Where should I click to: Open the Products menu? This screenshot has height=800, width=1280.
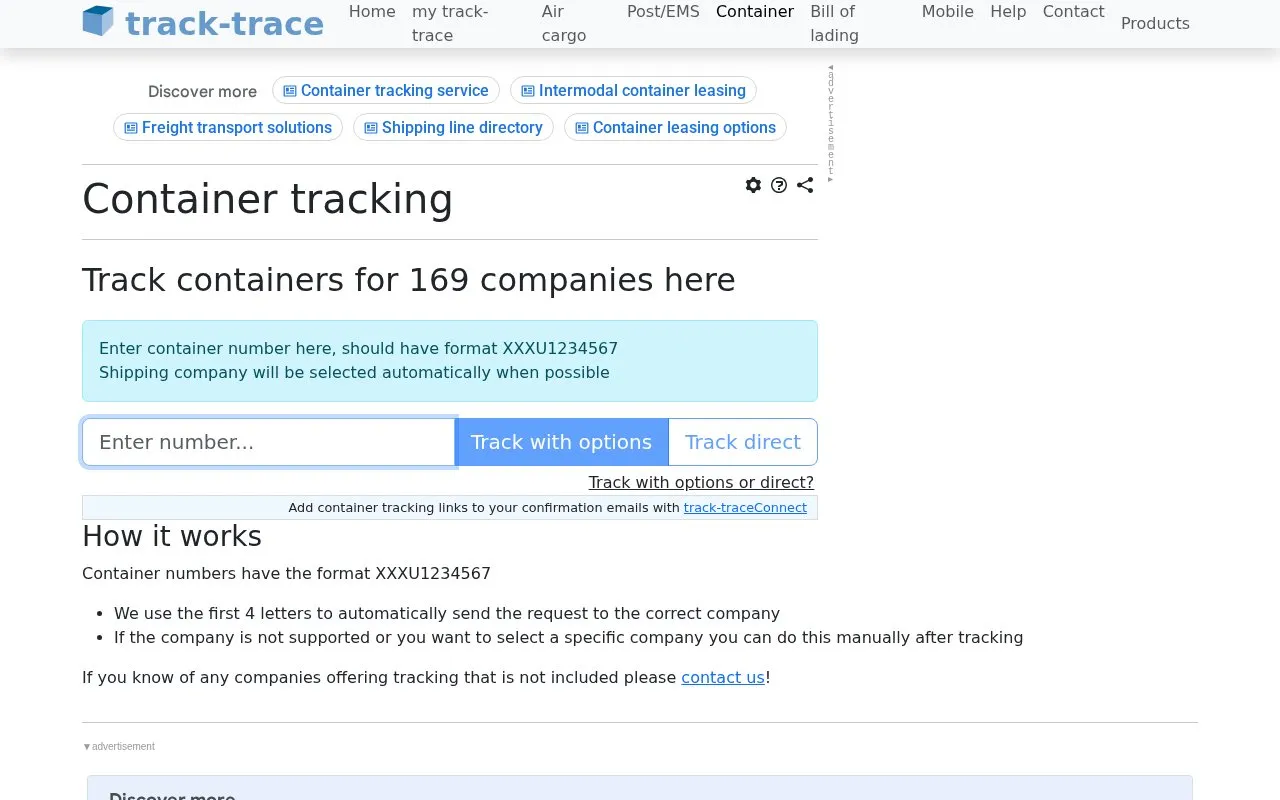[x=1155, y=23]
